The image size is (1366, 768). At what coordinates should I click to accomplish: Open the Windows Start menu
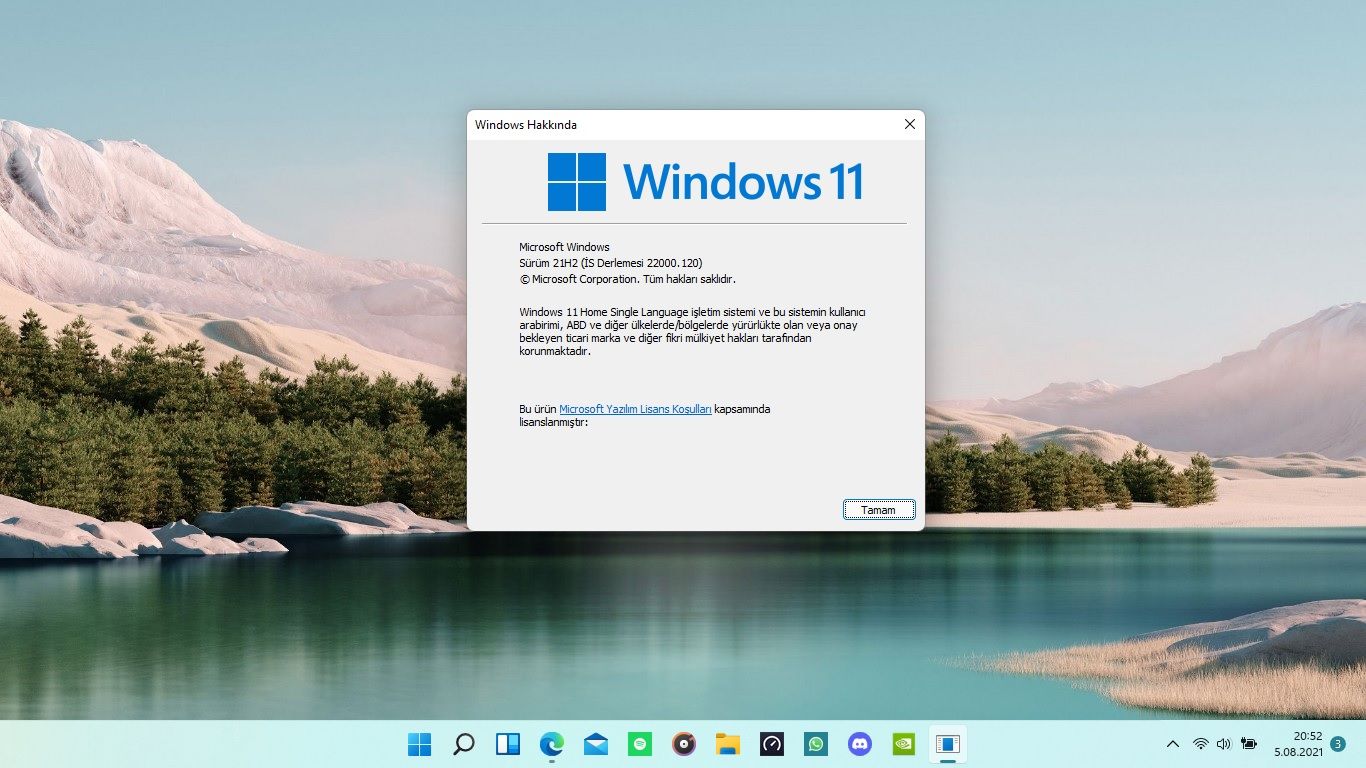point(420,744)
